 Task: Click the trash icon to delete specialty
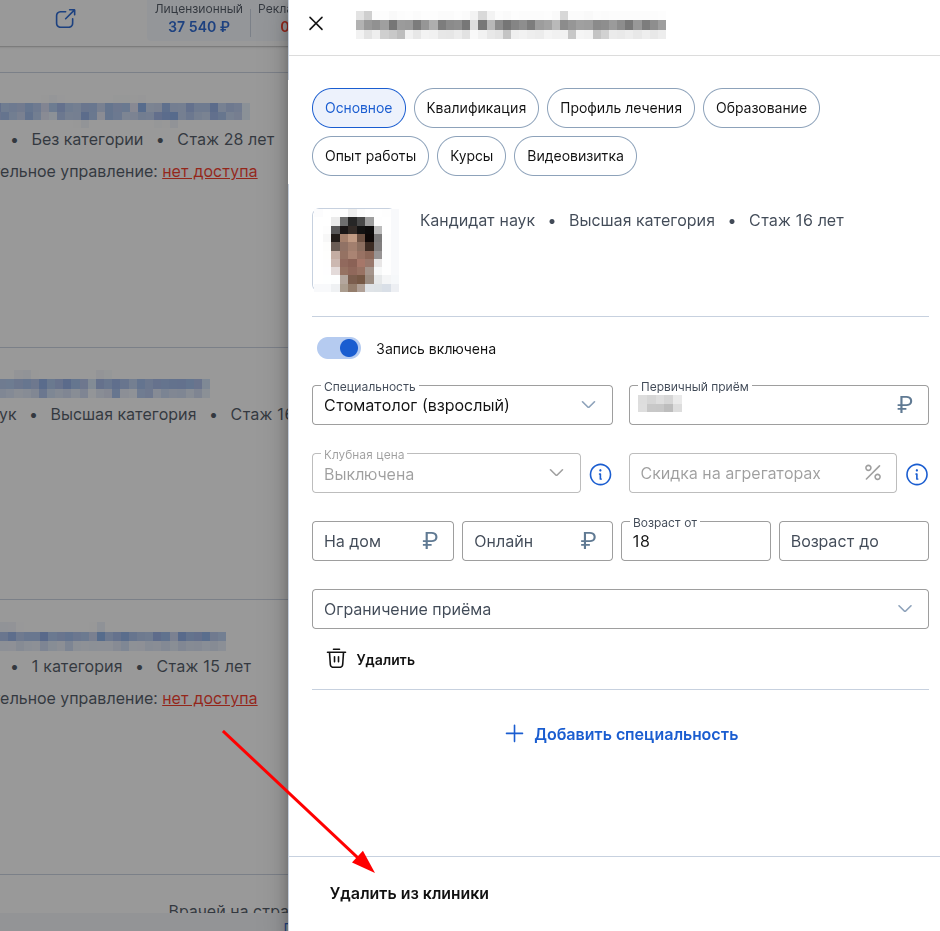coord(337,659)
